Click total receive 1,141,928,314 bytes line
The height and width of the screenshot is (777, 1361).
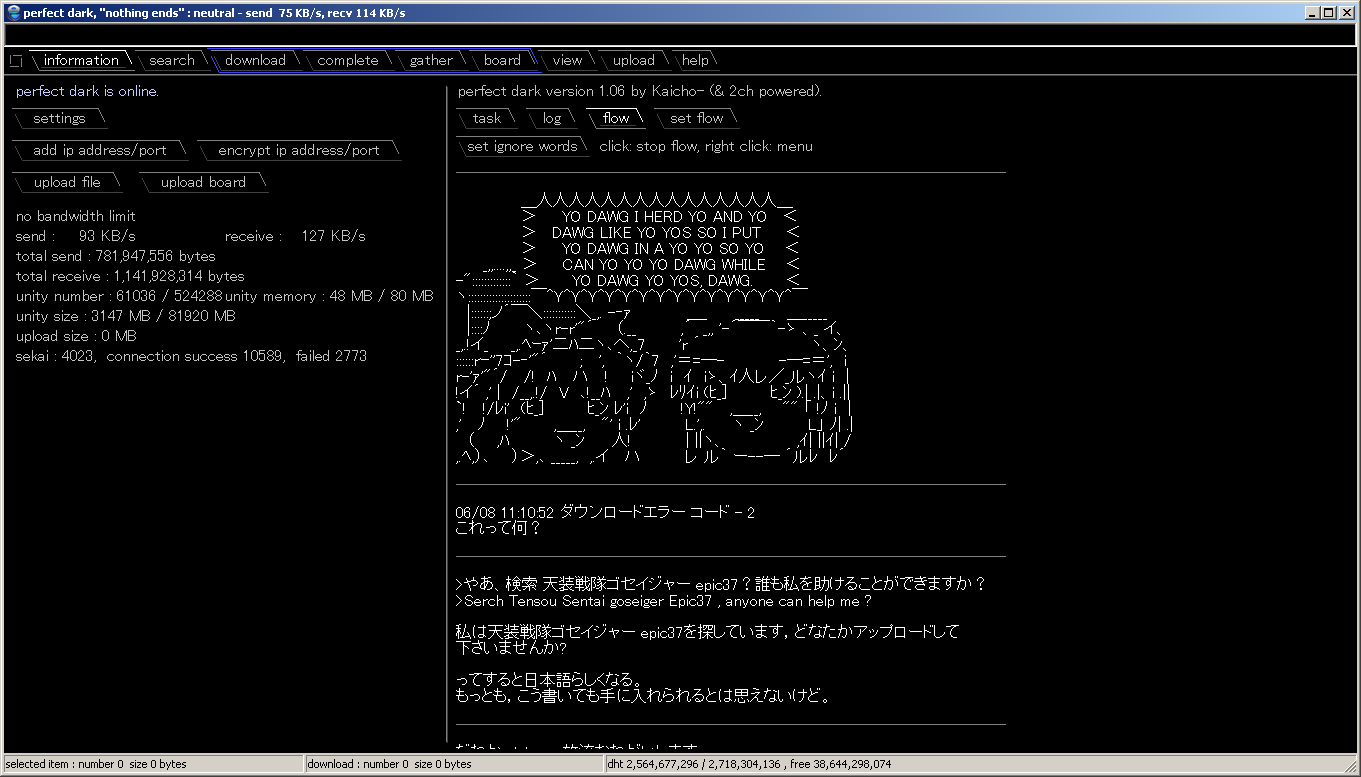pyautogui.click(x=130, y=276)
